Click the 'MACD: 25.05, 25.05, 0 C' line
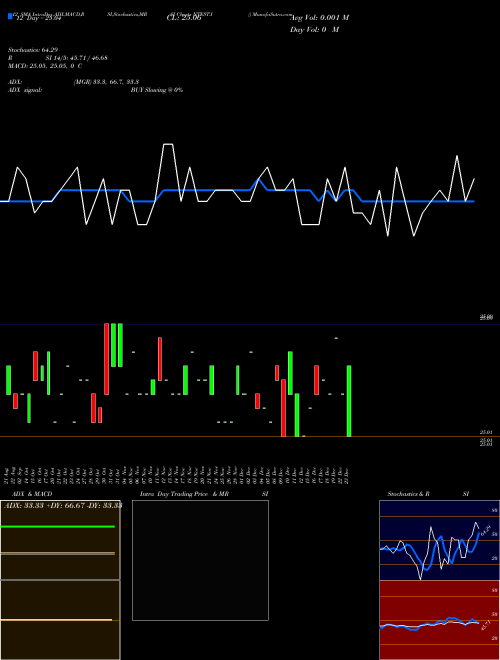The width and height of the screenshot is (500, 660). tap(45, 66)
